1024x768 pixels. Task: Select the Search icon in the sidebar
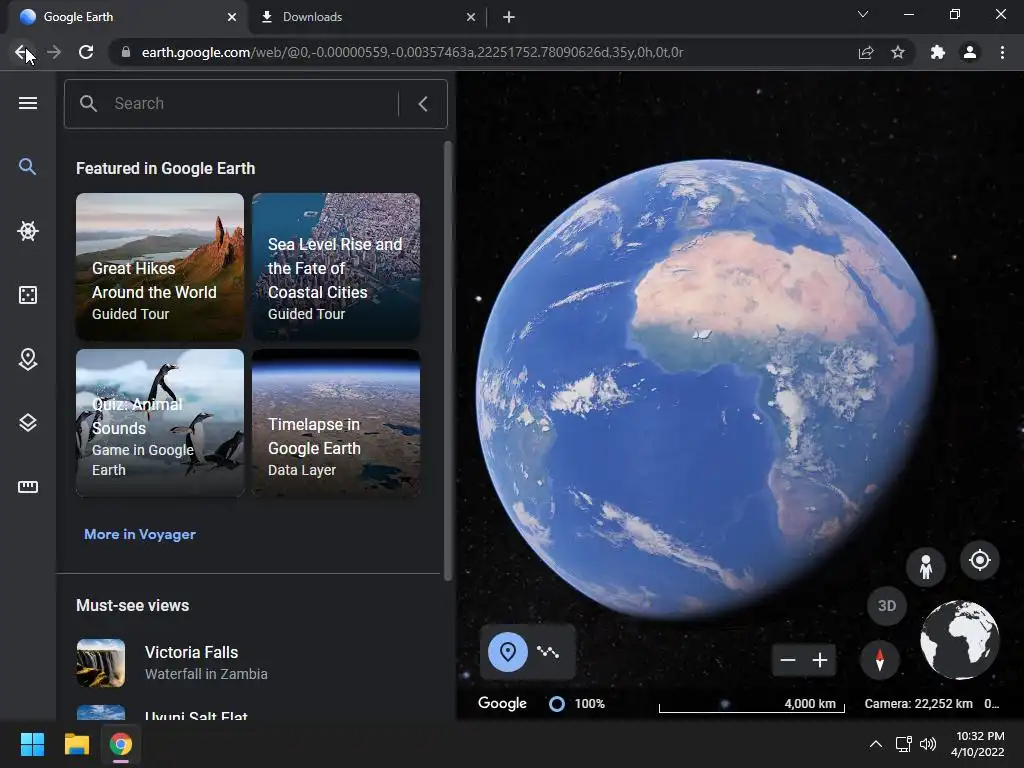(27, 167)
